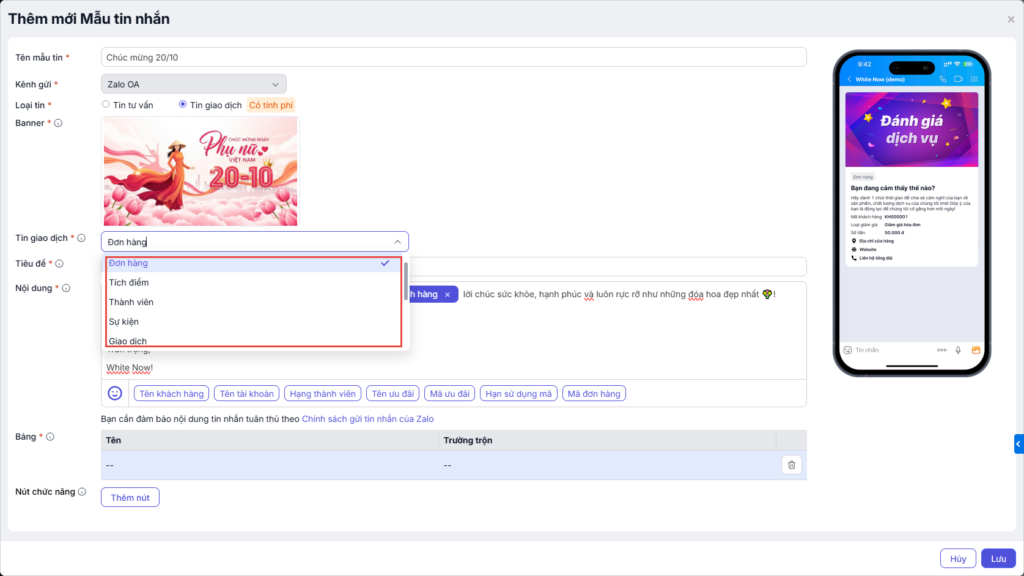Viewport: 1024px width, 576px height.
Task: Click the Đánh giá dịch vụ preview banner
Action: pyautogui.click(x=912, y=129)
